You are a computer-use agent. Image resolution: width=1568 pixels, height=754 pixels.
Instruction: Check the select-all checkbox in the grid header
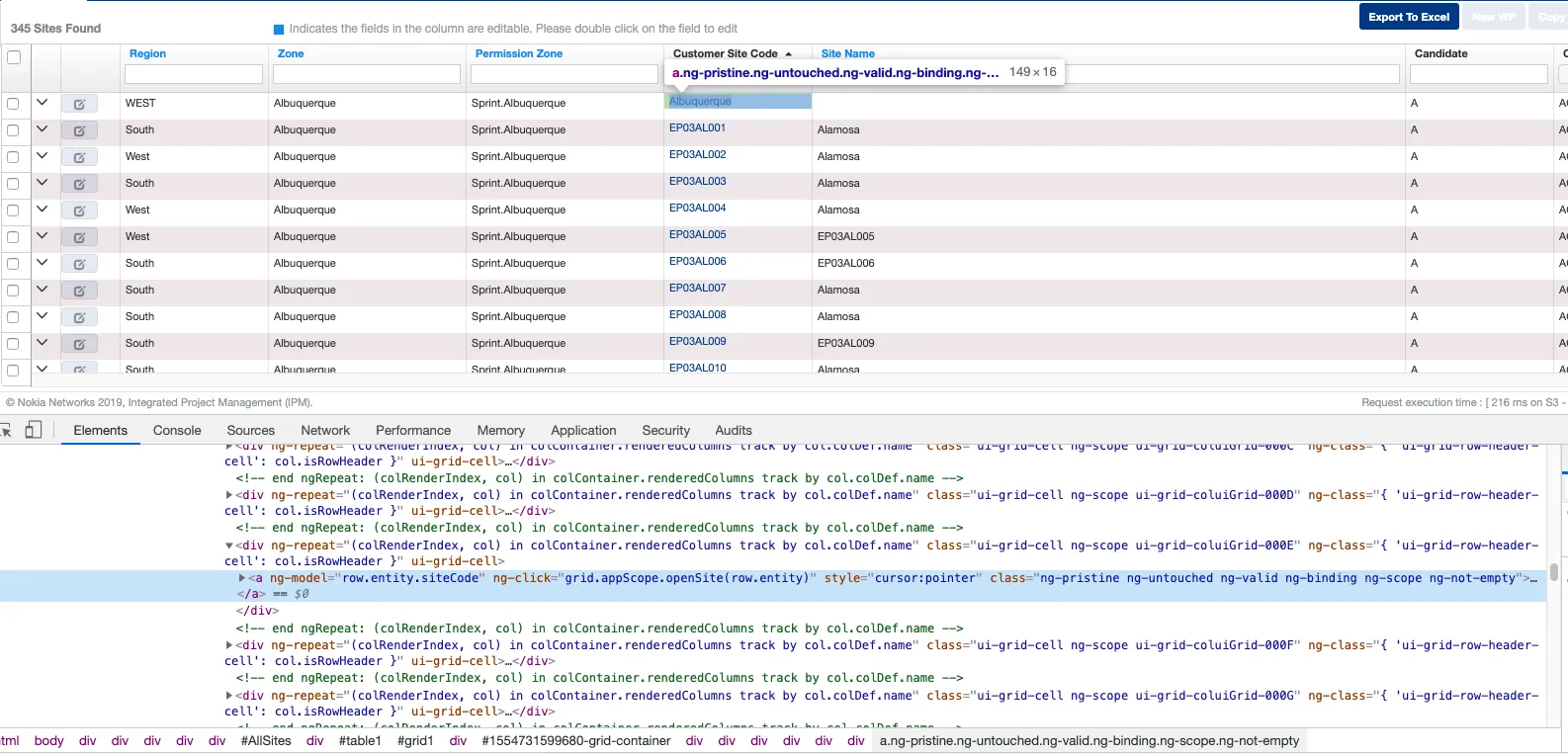(x=14, y=57)
